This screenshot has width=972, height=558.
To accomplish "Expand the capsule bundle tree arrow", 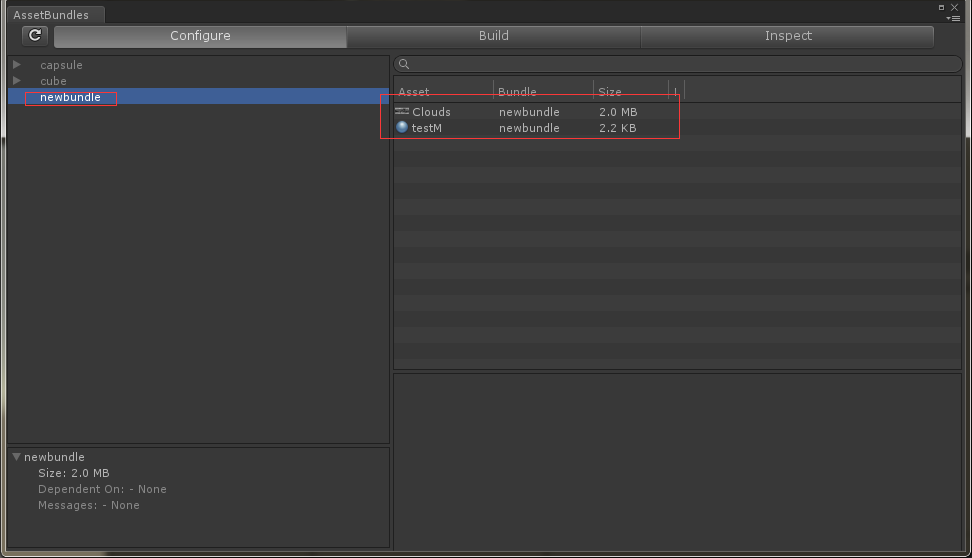I will click(17, 65).
